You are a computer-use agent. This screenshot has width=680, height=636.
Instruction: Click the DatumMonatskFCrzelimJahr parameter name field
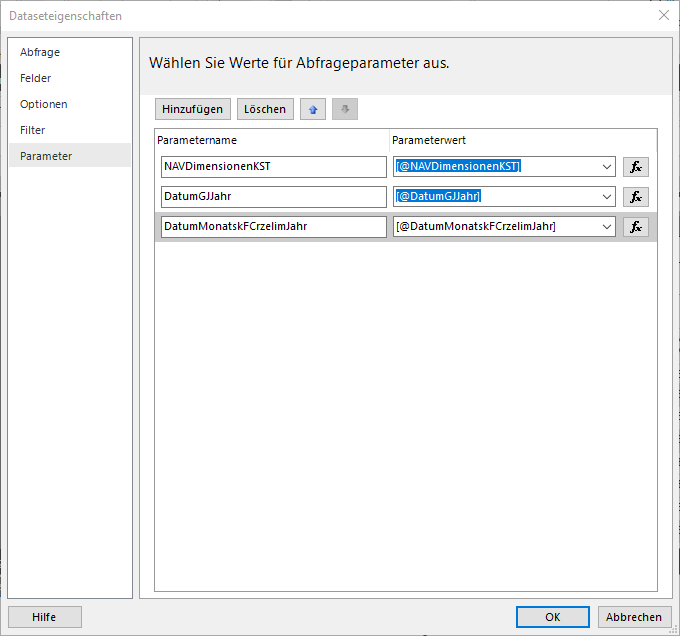[274, 227]
